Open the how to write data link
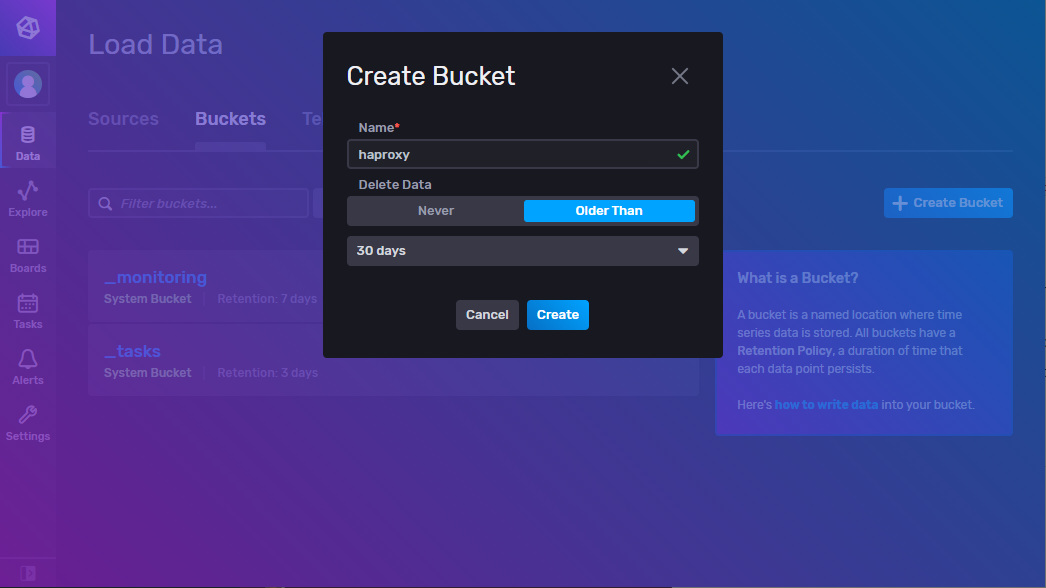The height and width of the screenshot is (588, 1046). pos(826,404)
